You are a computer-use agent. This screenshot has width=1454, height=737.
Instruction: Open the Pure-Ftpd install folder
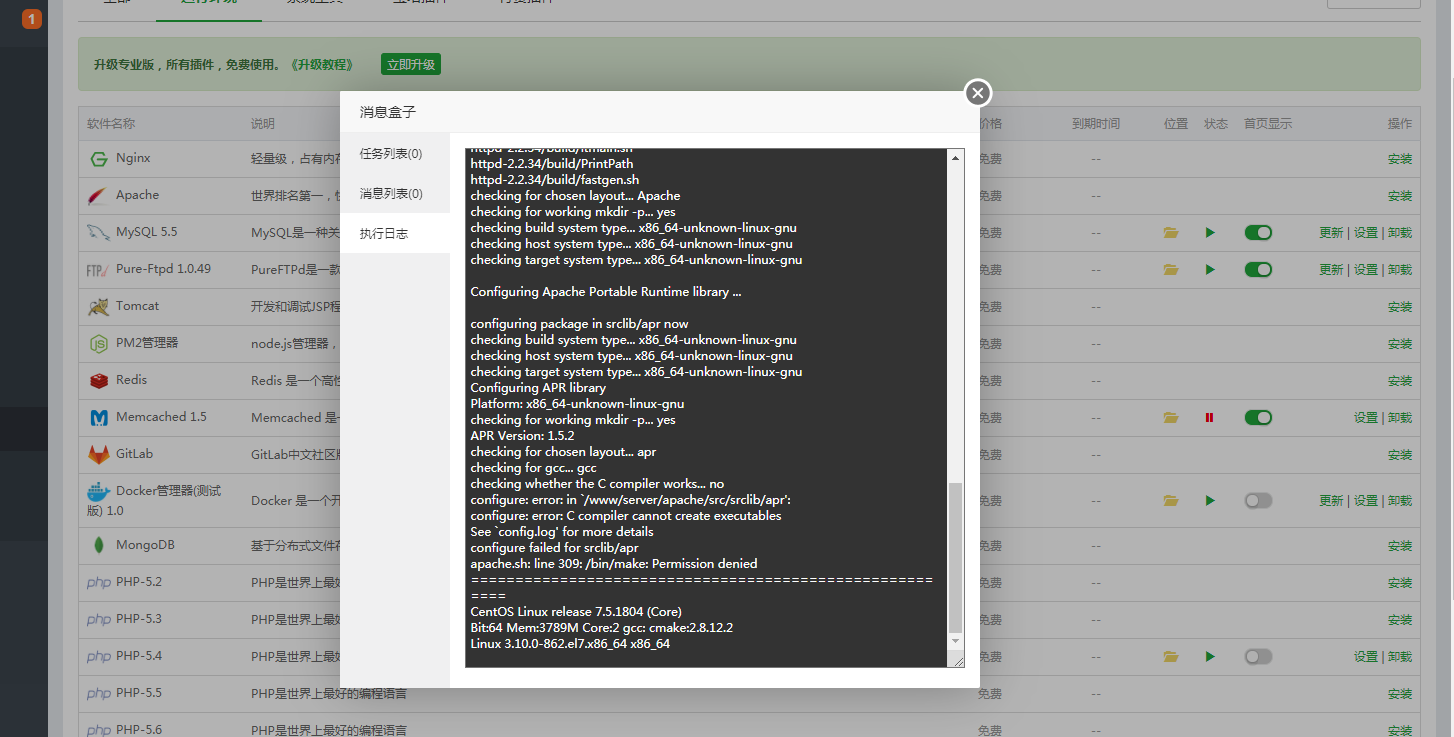click(1171, 270)
